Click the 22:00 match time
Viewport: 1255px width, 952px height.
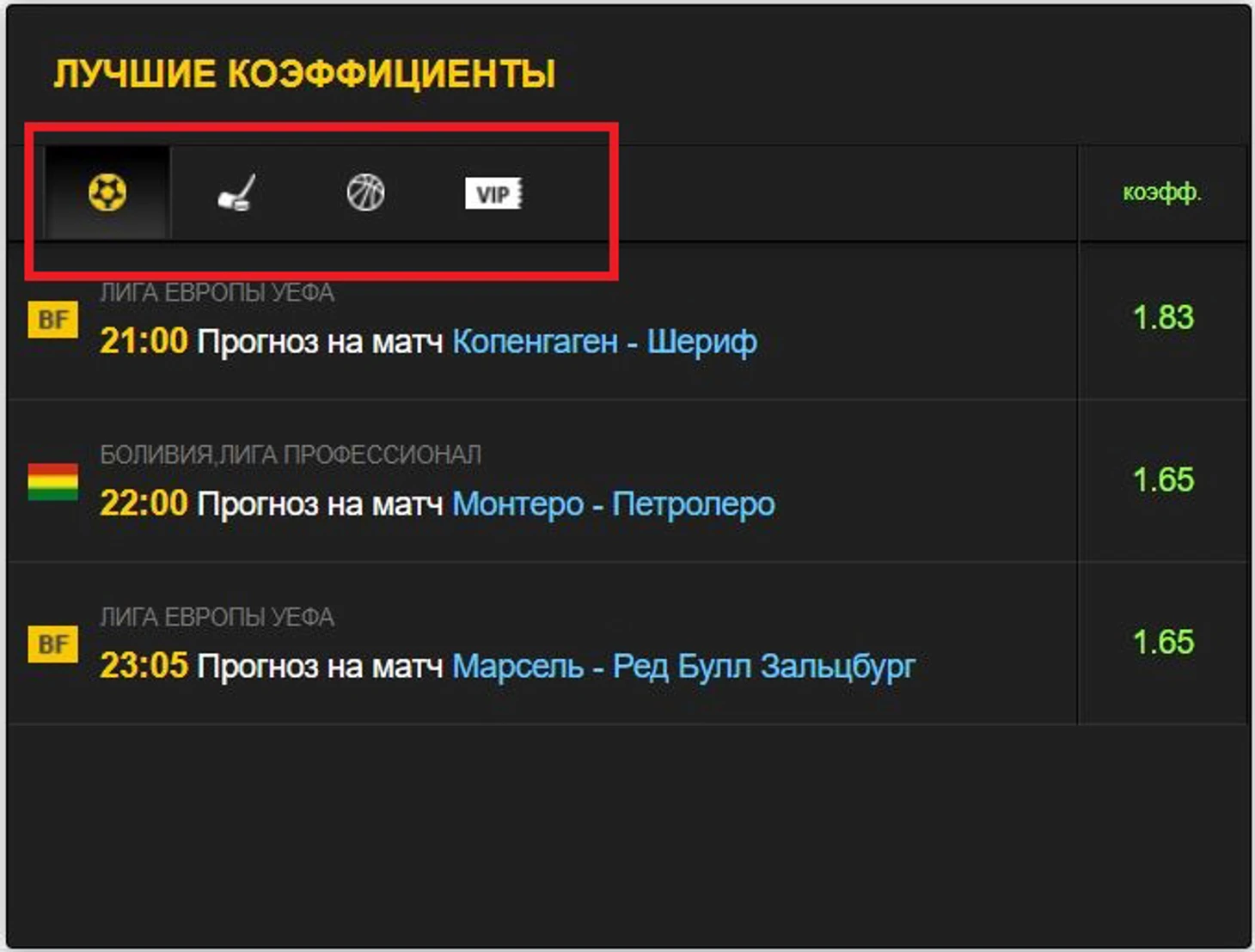click(x=144, y=503)
